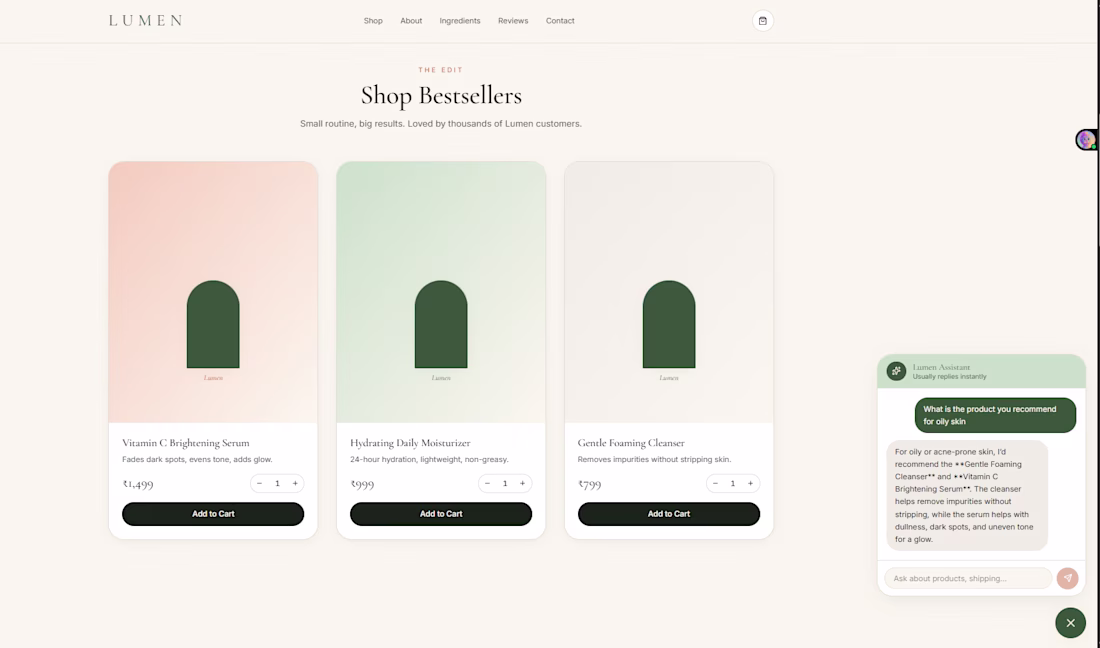Viewport: 1100px width, 648px height.
Task: Close the chat widget with X button
Action: tap(1071, 623)
